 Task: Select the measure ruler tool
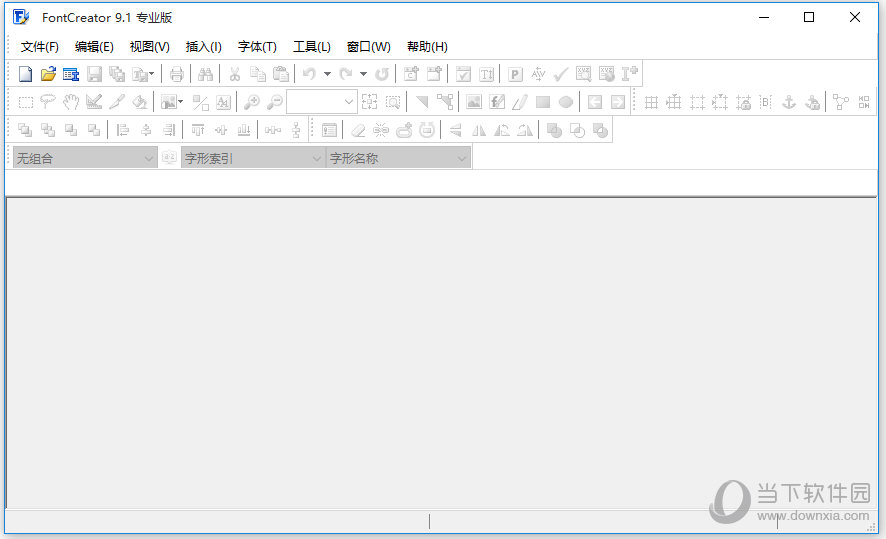[x=94, y=102]
